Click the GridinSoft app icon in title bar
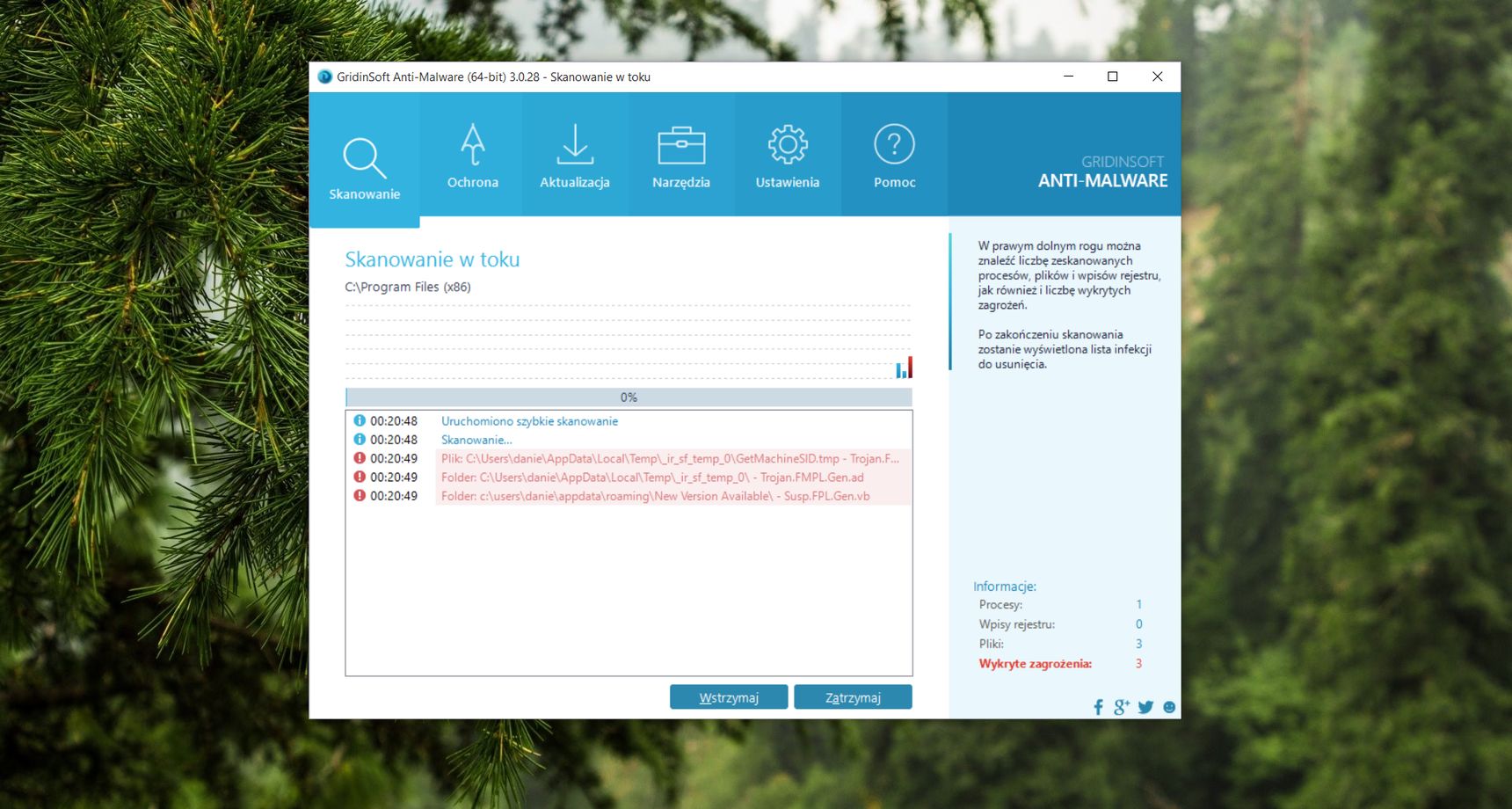1512x809 pixels. pyautogui.click(x=324, y=77)
